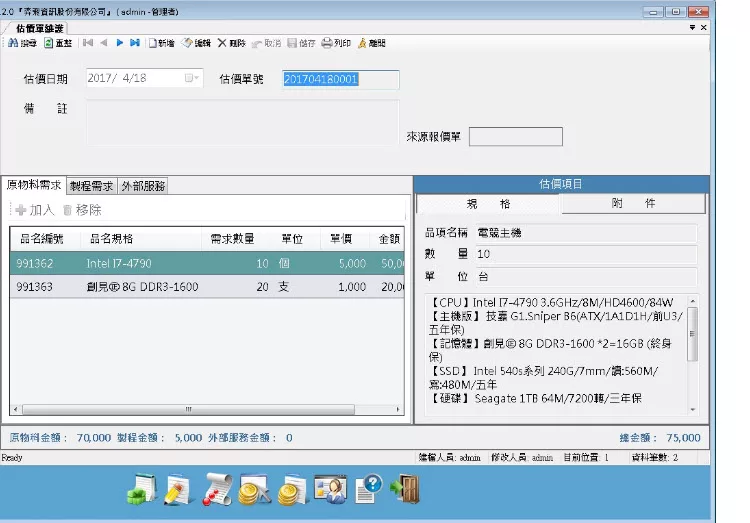Open the help document icon in bottom dock
The width and height of the screenshot is (750, 523).
(368, 489)
